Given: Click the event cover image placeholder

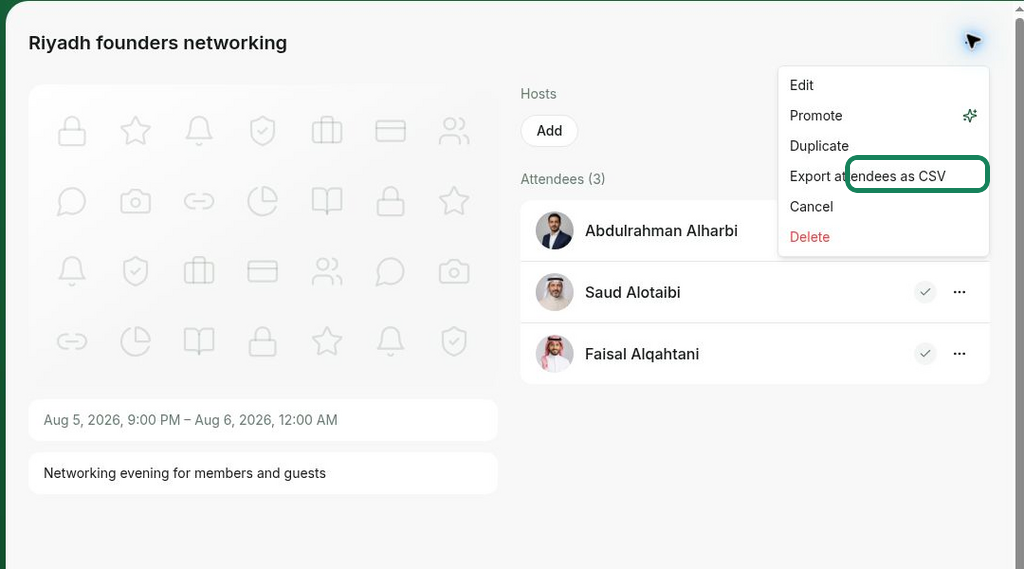Looking at the screenshot, I should [x=263, y=236].
